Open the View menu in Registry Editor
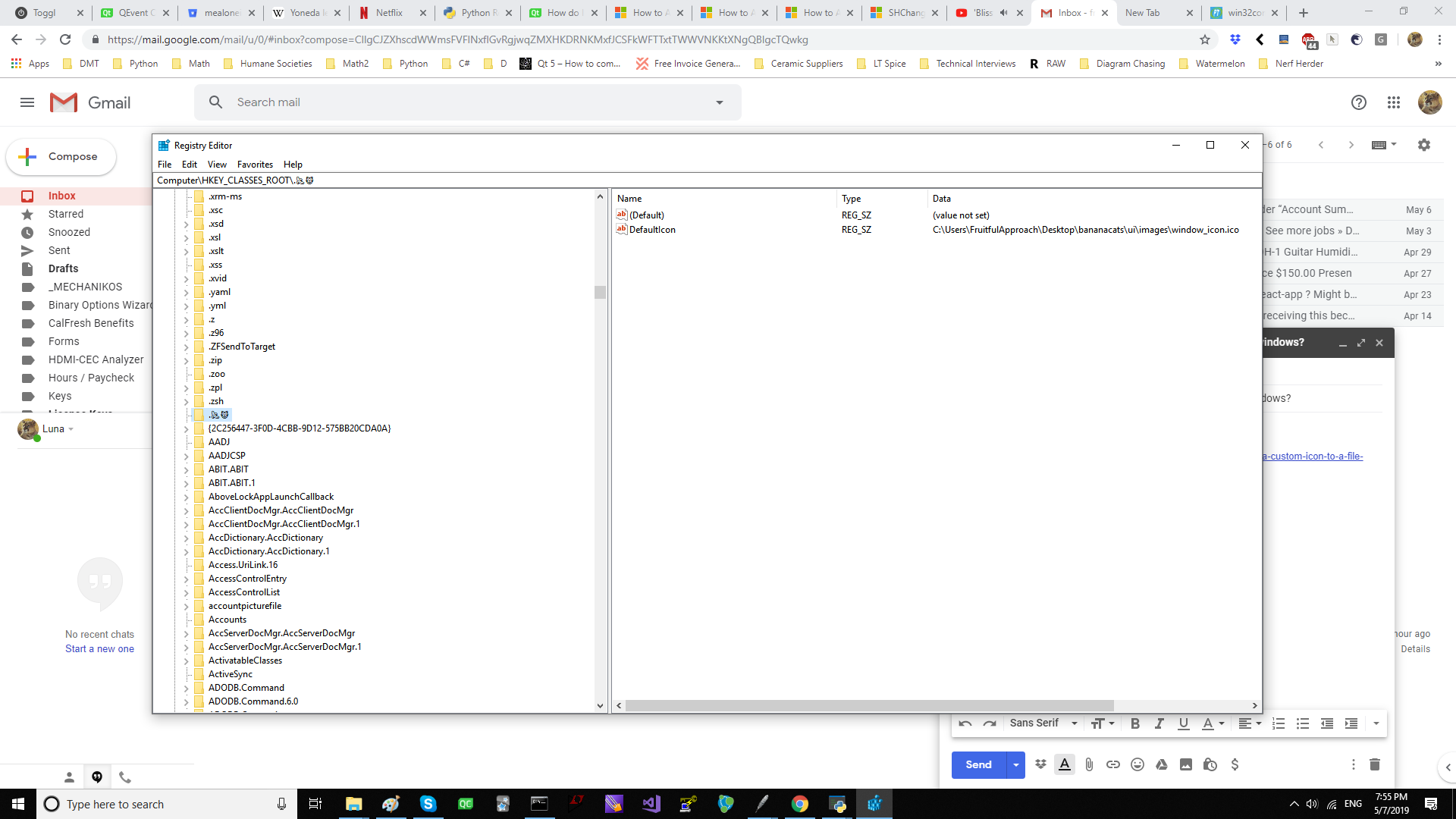This screenshot has height=819, width=1456. (x=217, y=165)
